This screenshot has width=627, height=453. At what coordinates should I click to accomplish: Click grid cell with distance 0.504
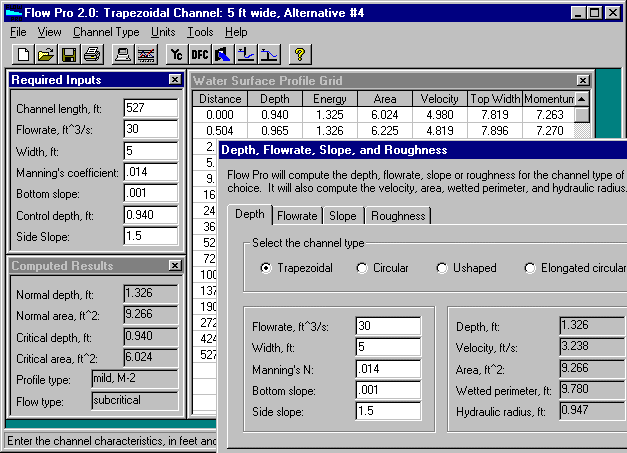pos(220,131)
